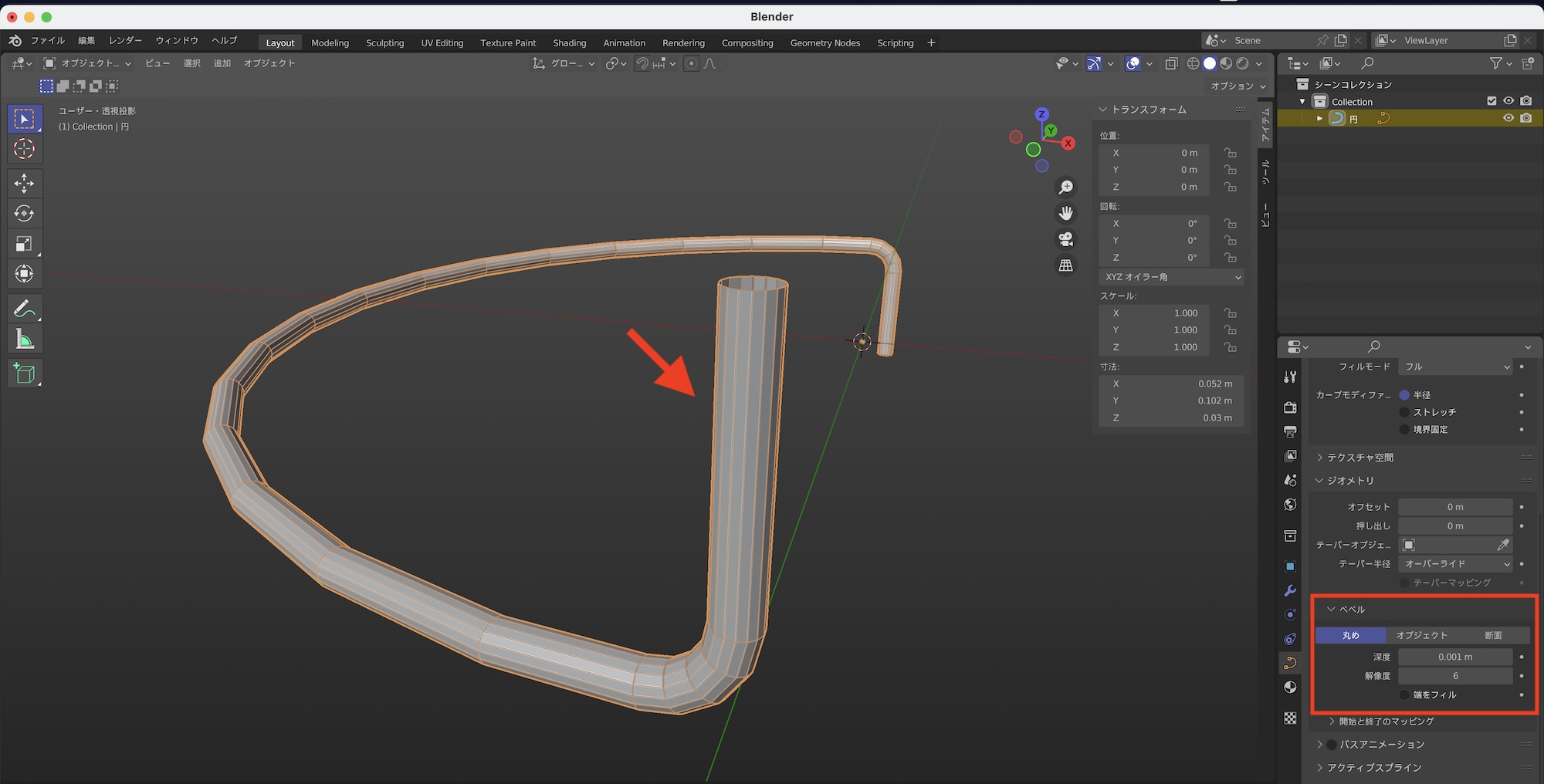Image resolution: width=1544 pixels, height=784 pixels.
Task: Expand the テクスチャ空間 panel
Action: [x=1359, y=458]
